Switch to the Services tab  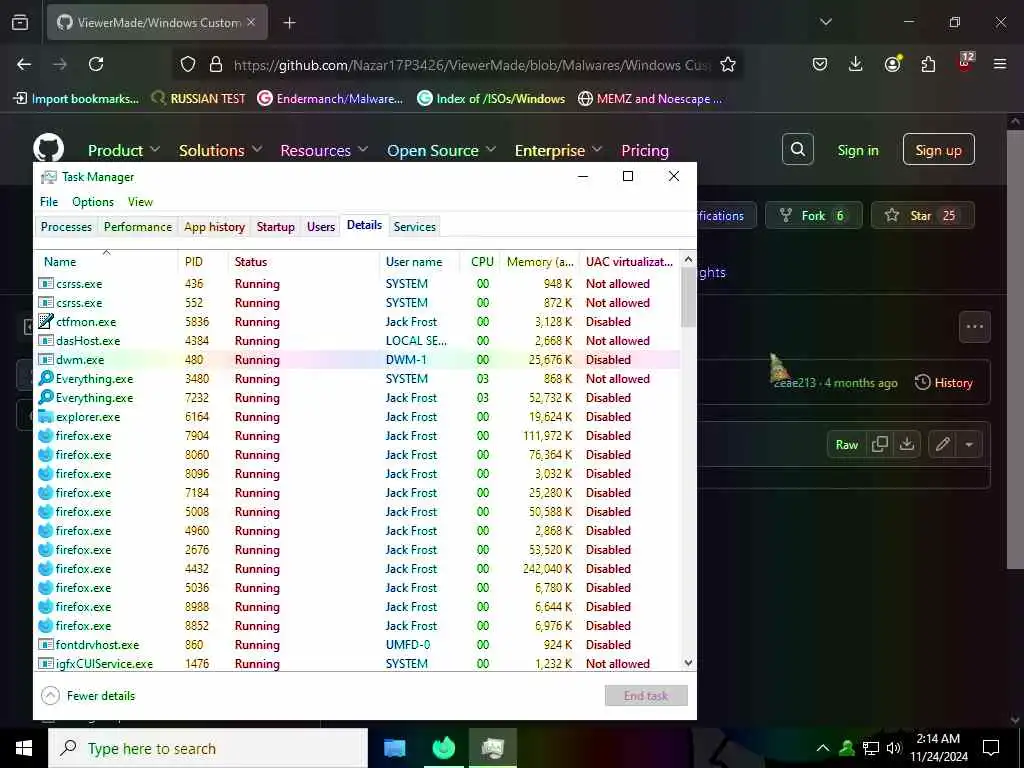click(414, 227)
